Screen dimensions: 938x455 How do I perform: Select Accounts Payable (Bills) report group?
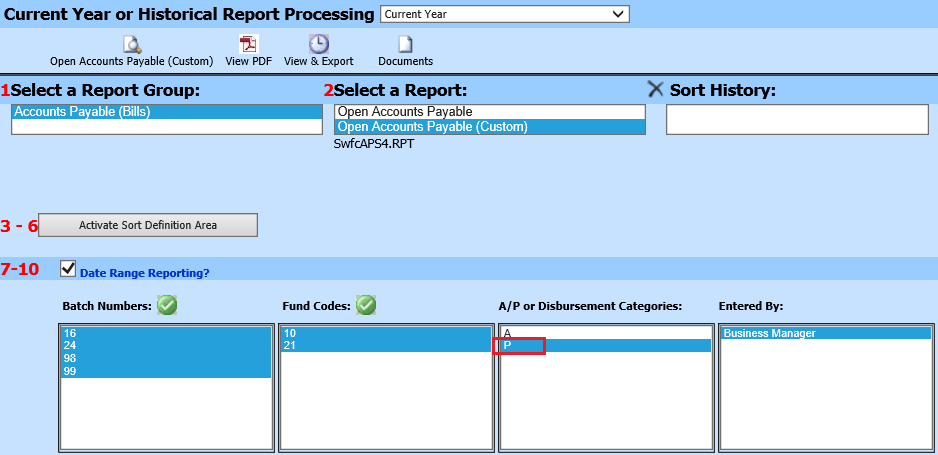tap(166, 112)
